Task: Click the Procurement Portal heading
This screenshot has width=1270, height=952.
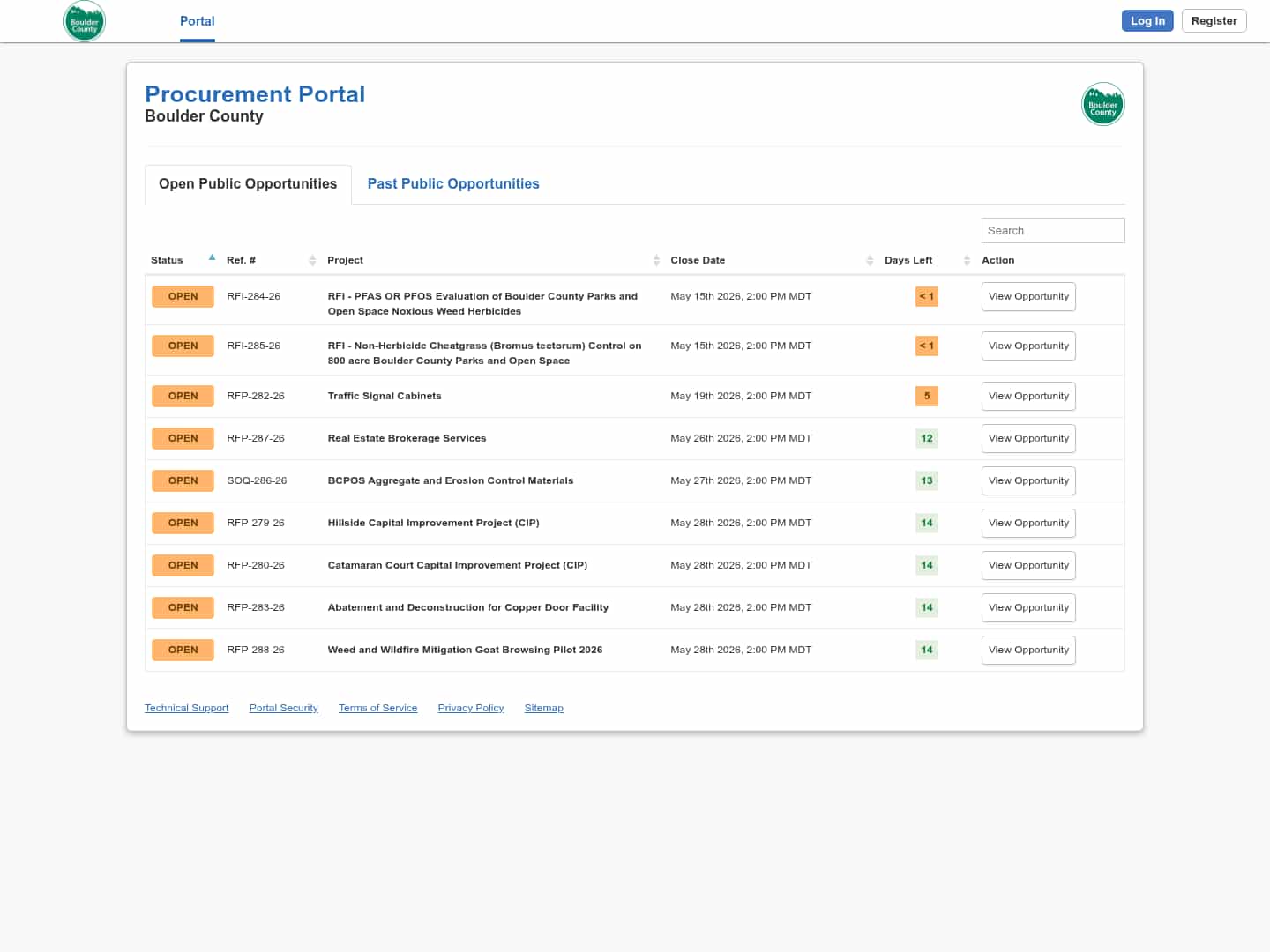Action: pos(255,94)
